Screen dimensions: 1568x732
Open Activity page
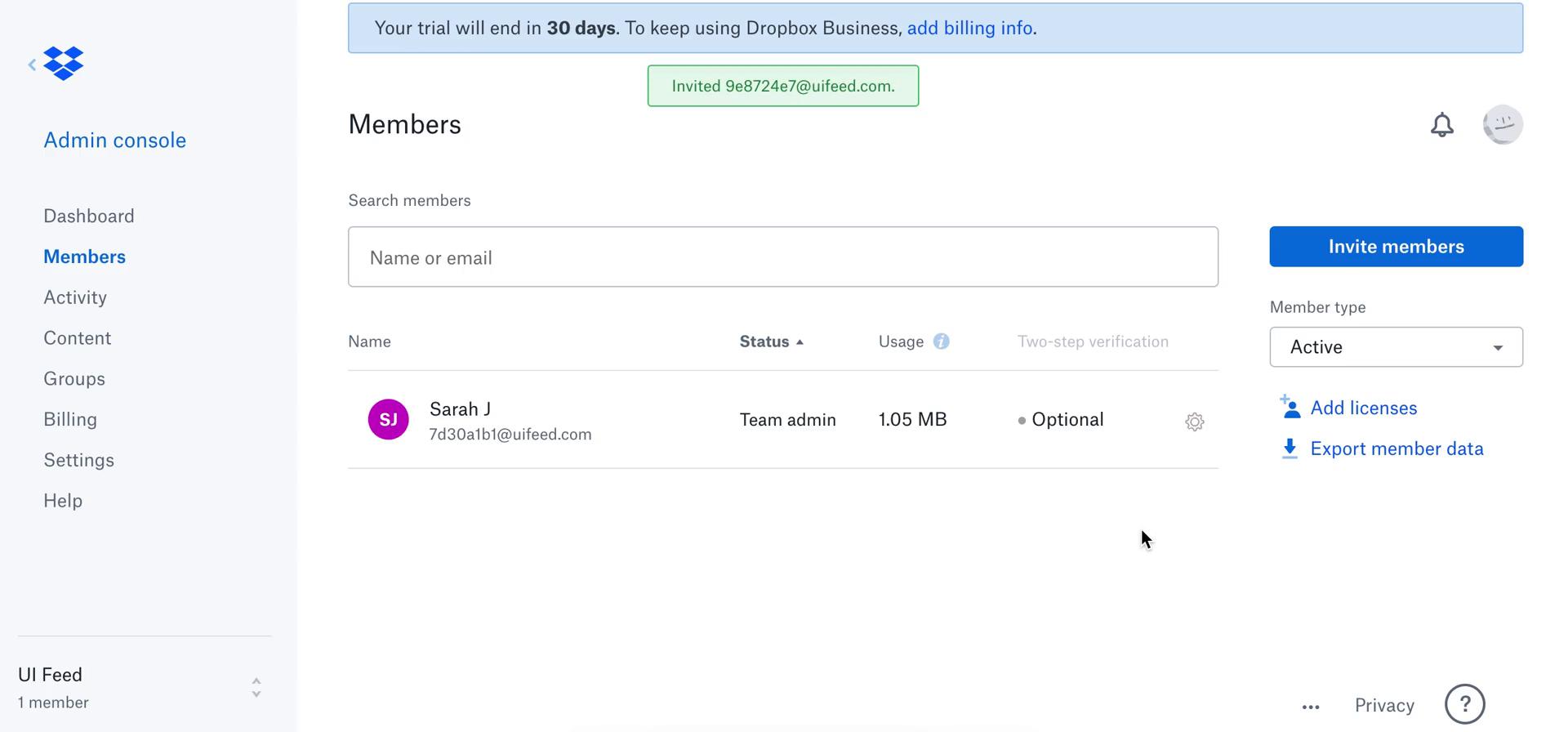[x=75, y=297]
